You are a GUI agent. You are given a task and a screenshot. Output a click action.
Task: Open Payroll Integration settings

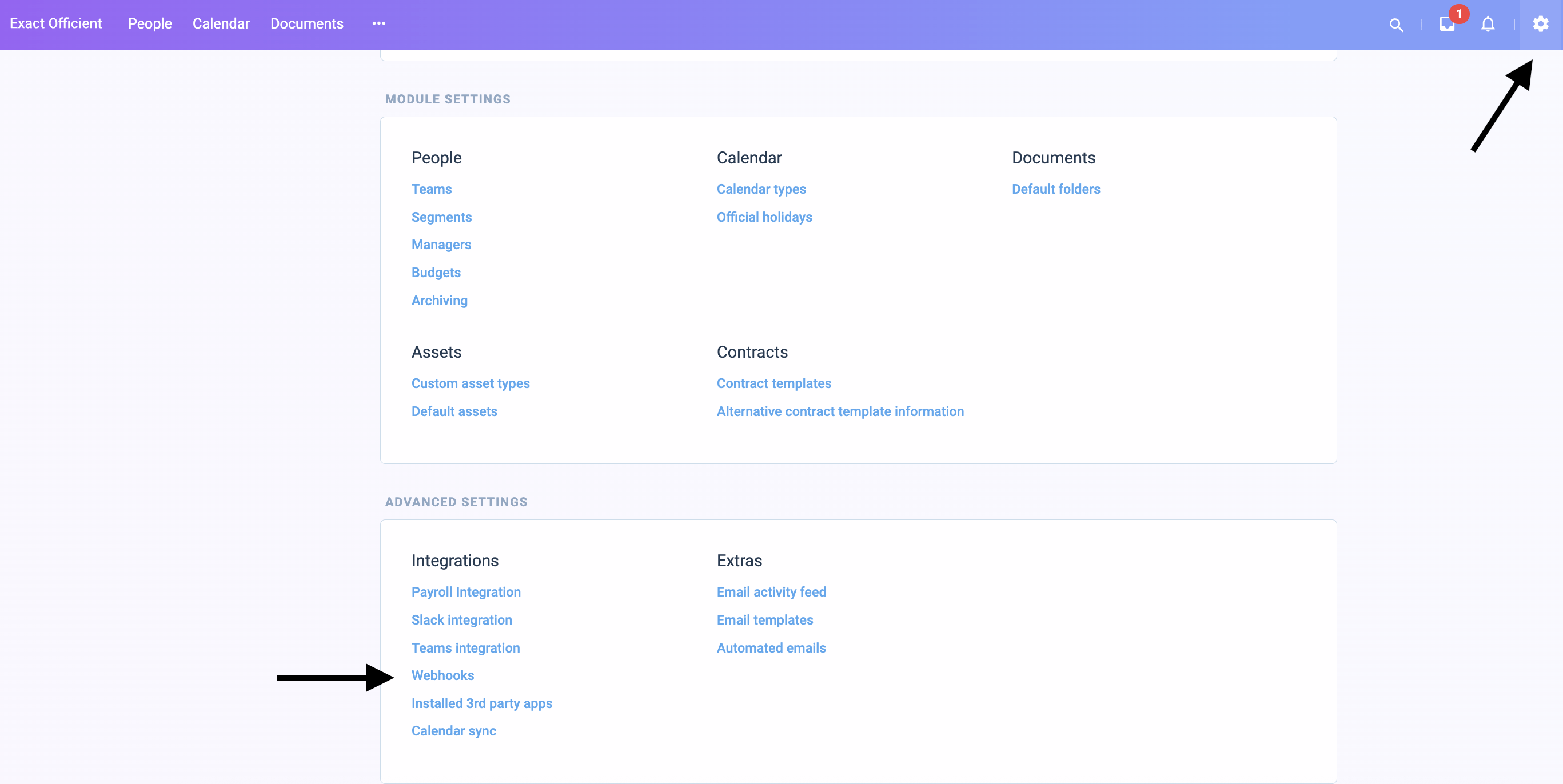[x=465, y=592]
